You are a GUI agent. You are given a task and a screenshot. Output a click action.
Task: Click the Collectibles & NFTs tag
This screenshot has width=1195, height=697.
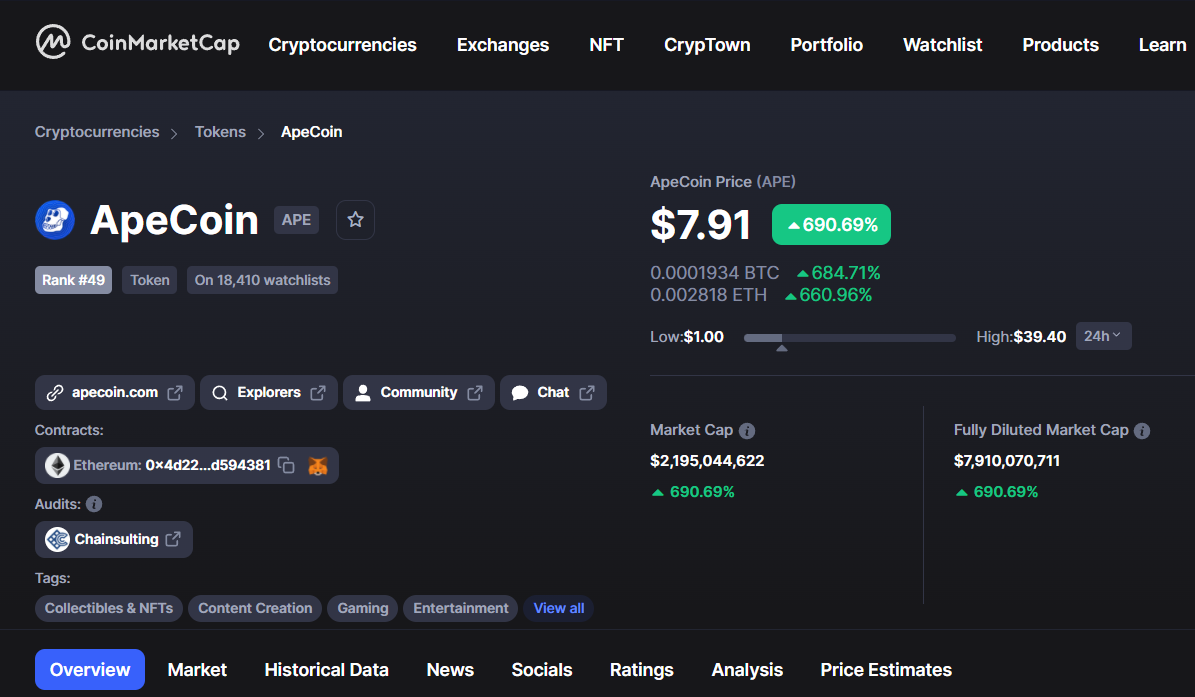pyautogui.click(x=109, y=608)
